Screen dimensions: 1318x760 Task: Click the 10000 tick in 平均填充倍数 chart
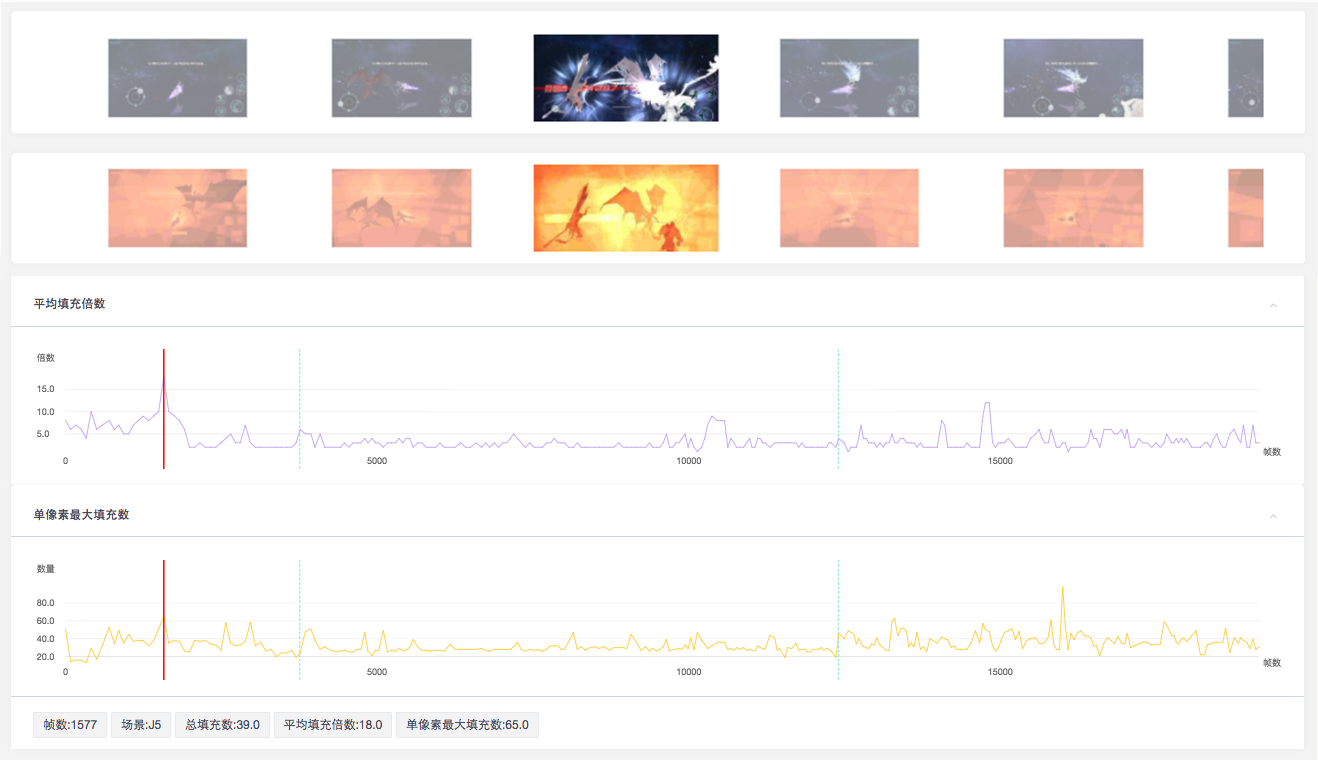689,461
